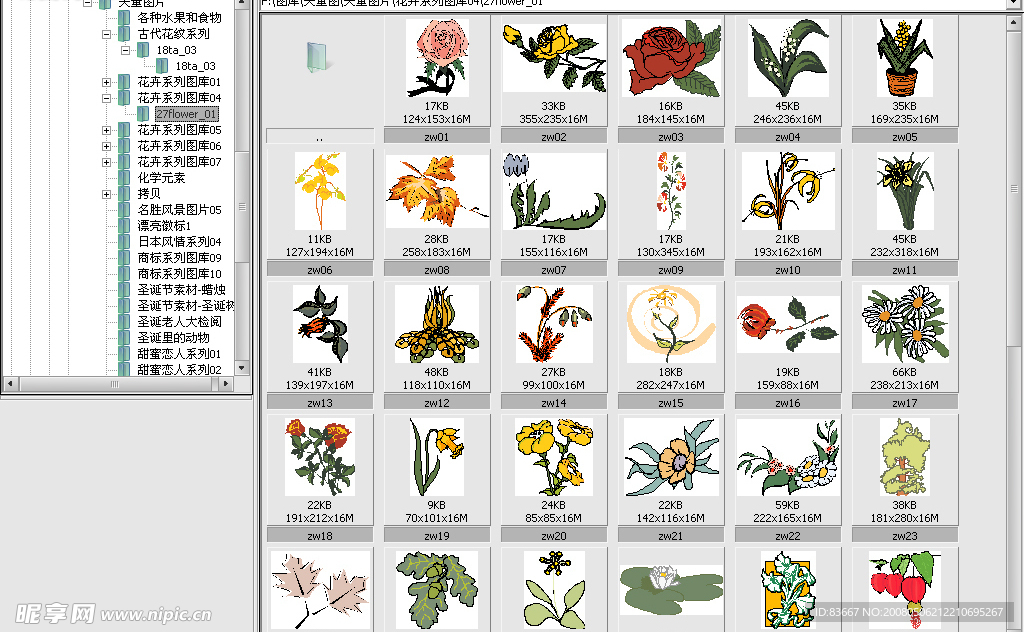Screen dimensions: 1024x632
Task: Select the zw04 lily of the valley thumbnail
Action: [788, 58]
